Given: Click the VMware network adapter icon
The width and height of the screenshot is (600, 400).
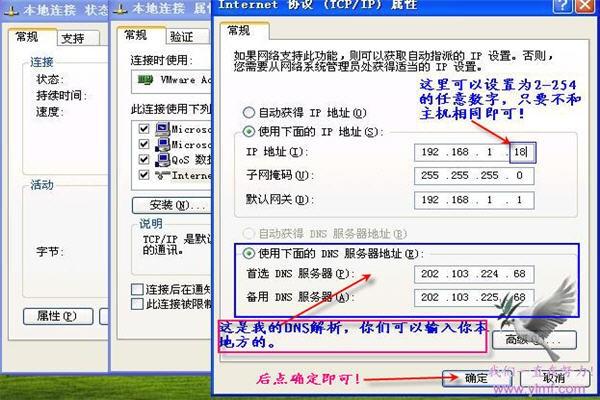Looking at the screenshot, I should (146, 80).
